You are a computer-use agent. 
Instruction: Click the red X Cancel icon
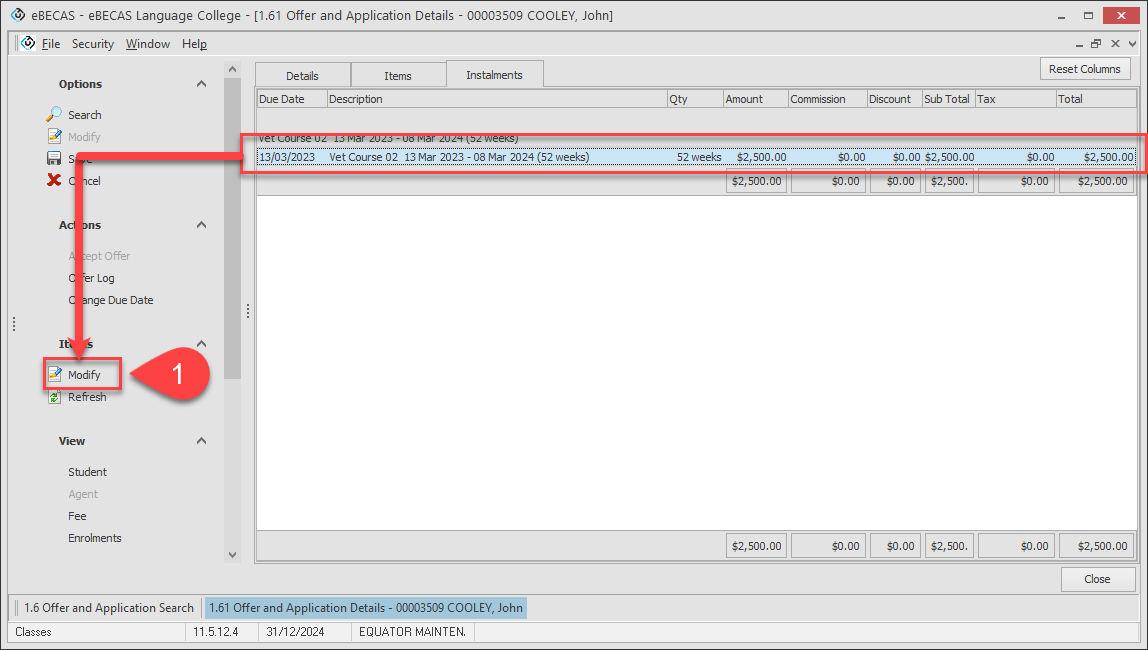coord(55,181)
